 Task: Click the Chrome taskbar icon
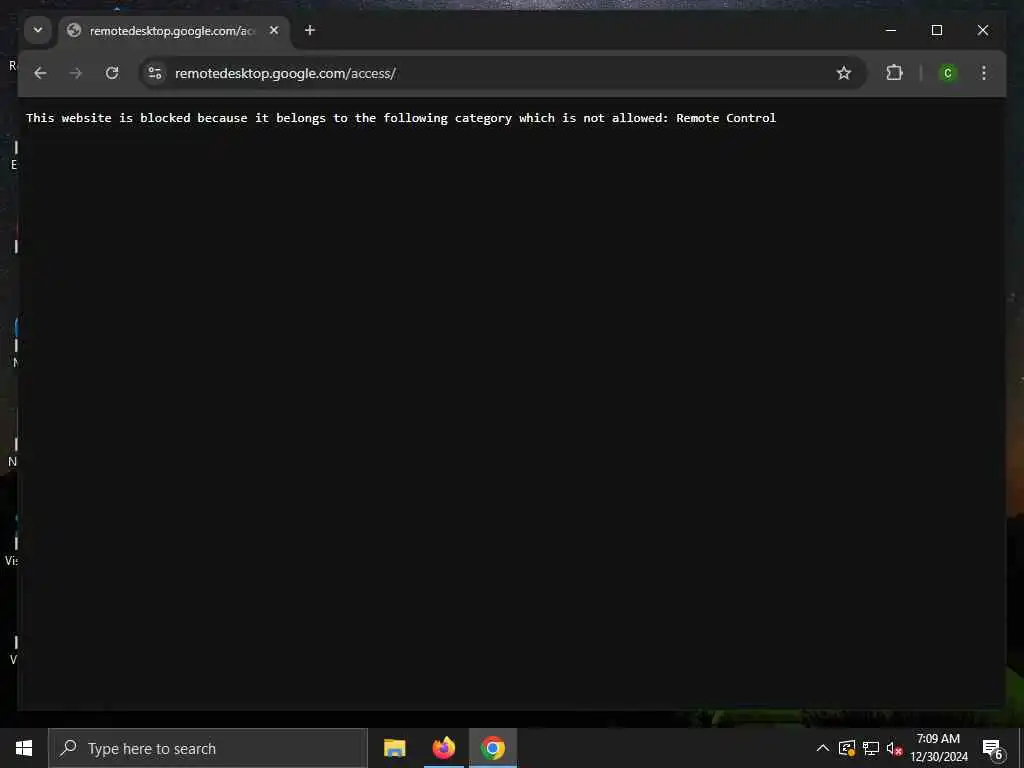[493, 748]
